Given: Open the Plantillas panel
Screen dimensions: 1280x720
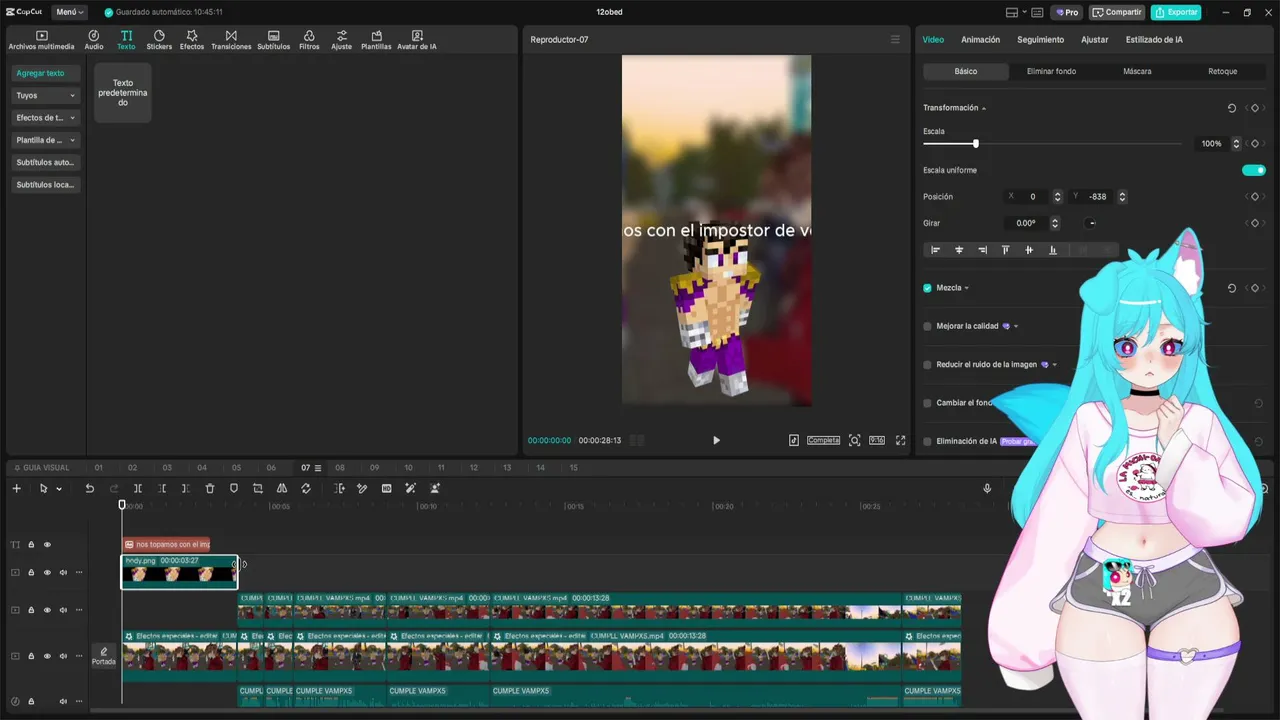Looking at the screenshot, I should coord(376,40).
